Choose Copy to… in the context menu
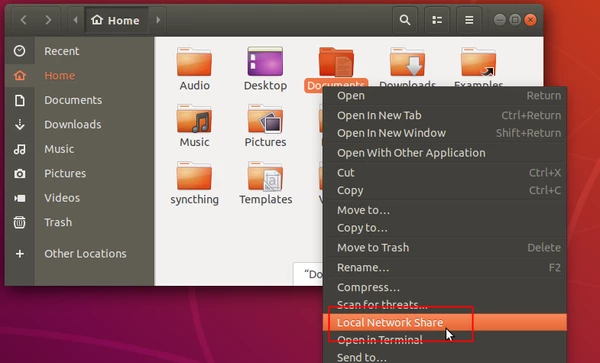Viewport: 600px width, 363px height. click(445, 228)
